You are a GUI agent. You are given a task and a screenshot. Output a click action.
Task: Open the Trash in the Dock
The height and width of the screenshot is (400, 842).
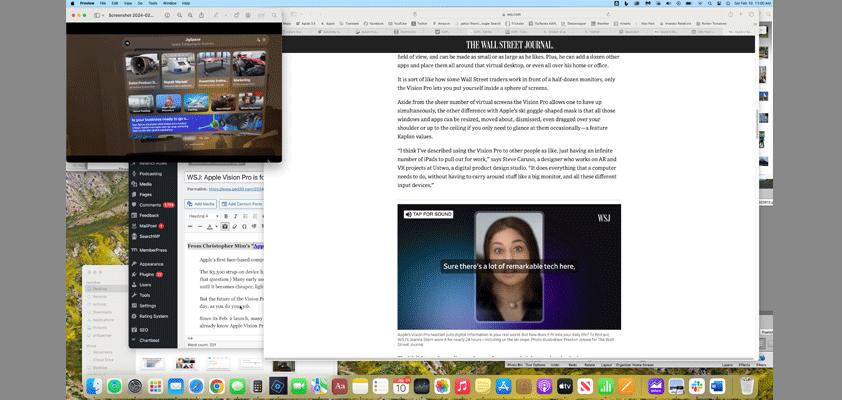coord(747,386)
